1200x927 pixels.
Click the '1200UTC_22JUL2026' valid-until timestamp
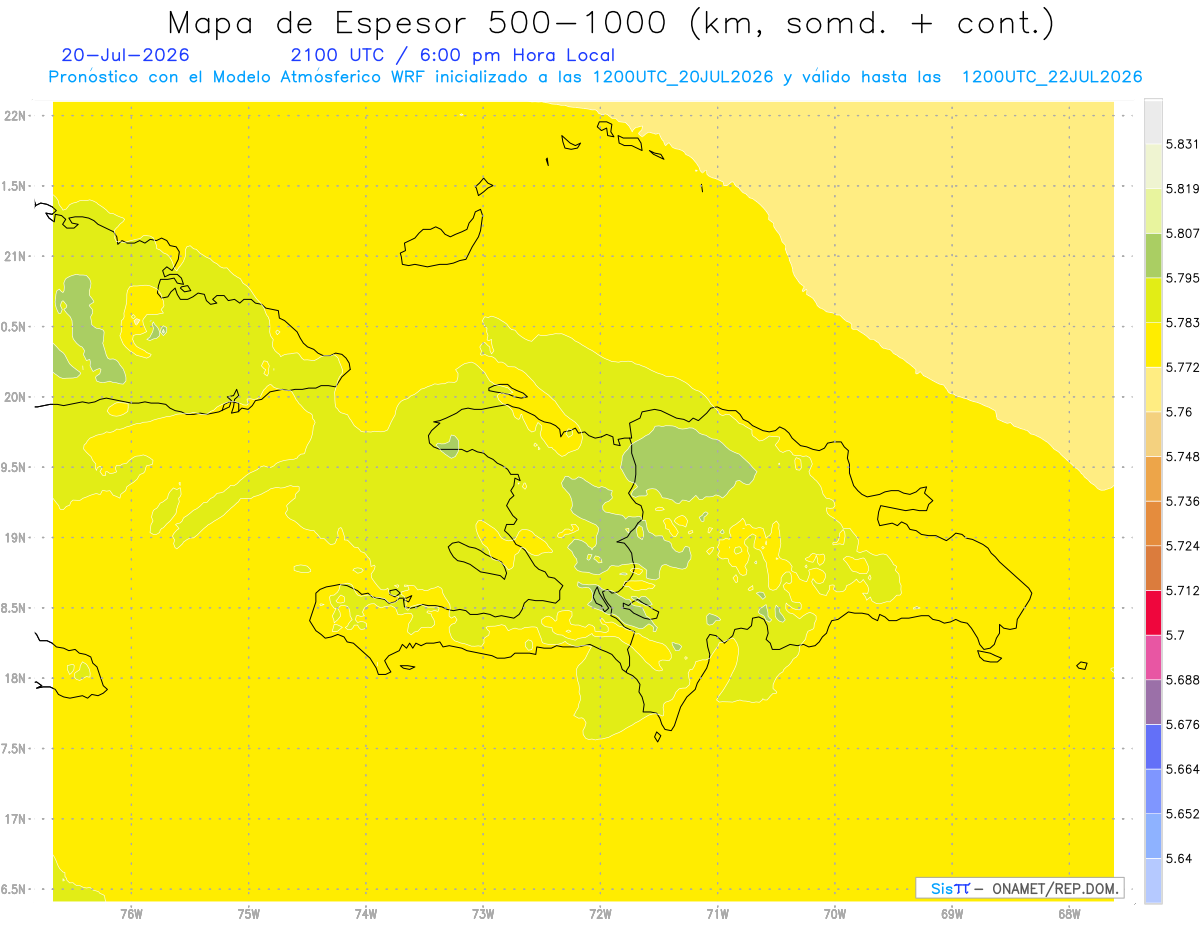pos(1052,77)
